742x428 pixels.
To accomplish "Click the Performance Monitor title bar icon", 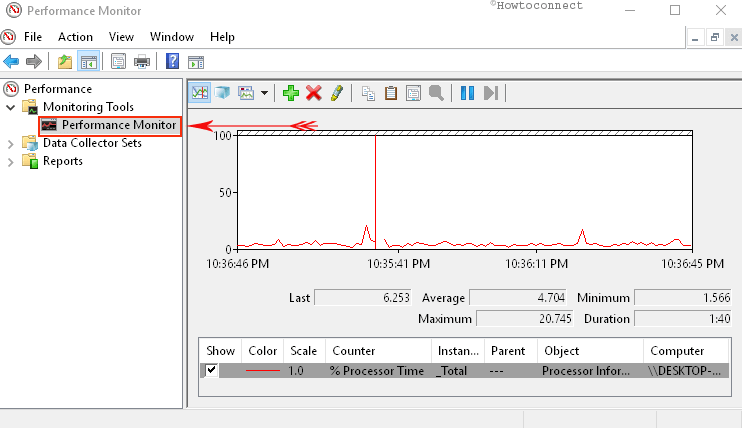I will tap(13, 10).
